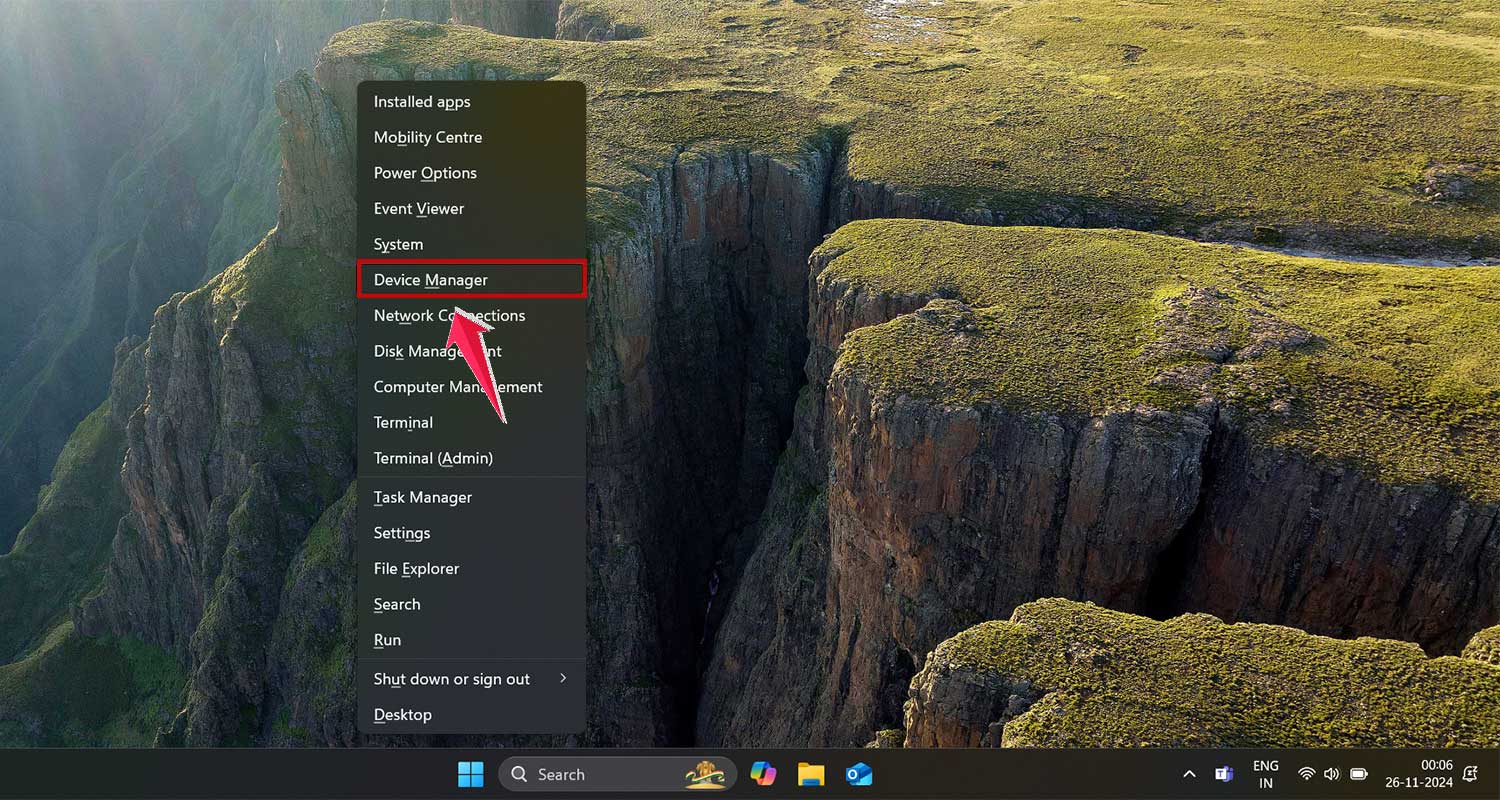Launch File Explorer from the taskbar
The width and height of the screenshot is (1500, 800).
click(810, 774)
